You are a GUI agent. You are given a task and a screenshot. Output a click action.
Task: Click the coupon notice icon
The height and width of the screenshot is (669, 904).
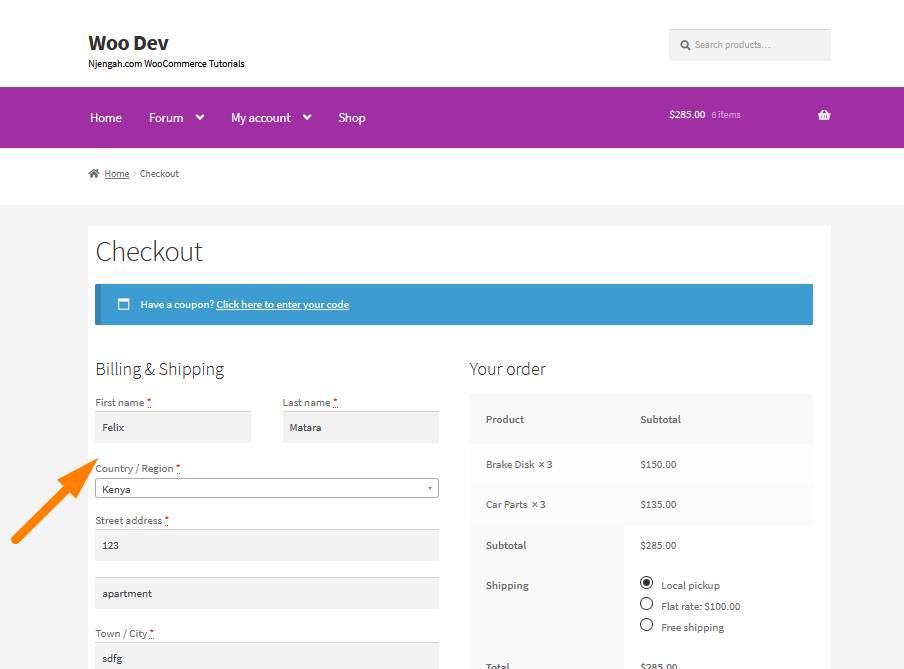pyautogui.click(x=123, y=304)
